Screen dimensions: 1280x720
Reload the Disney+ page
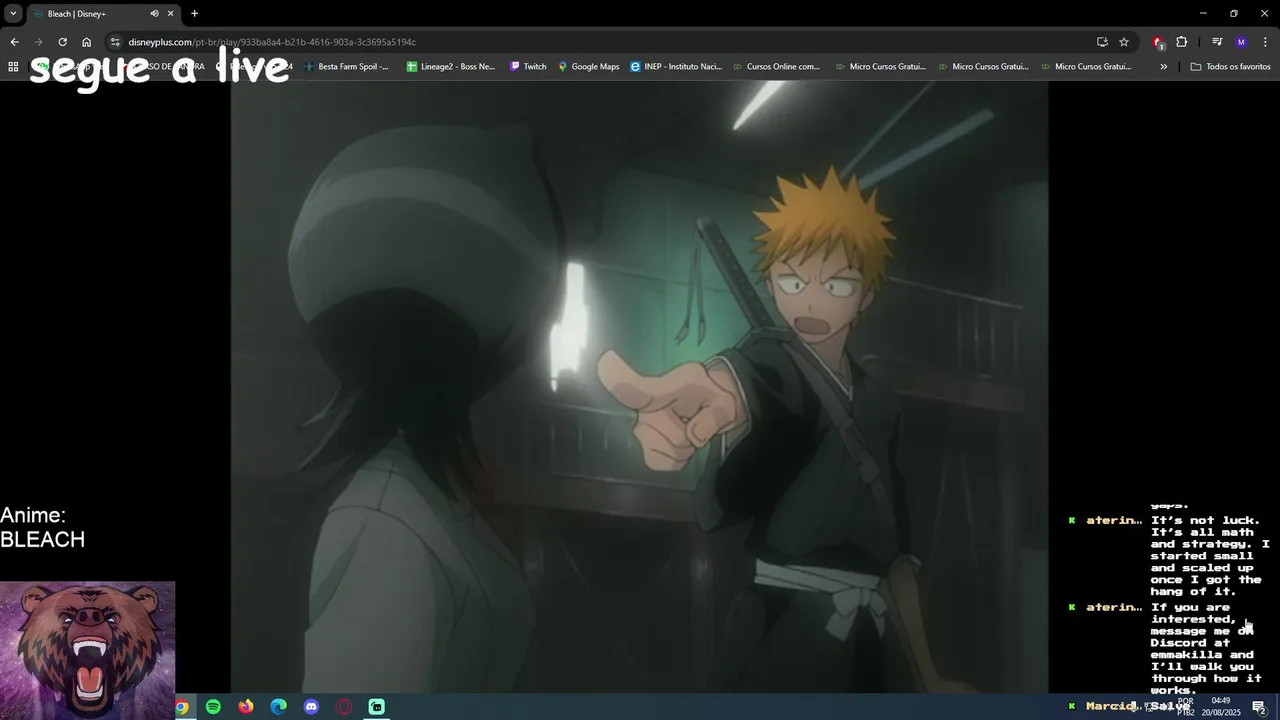pos(62,42)
